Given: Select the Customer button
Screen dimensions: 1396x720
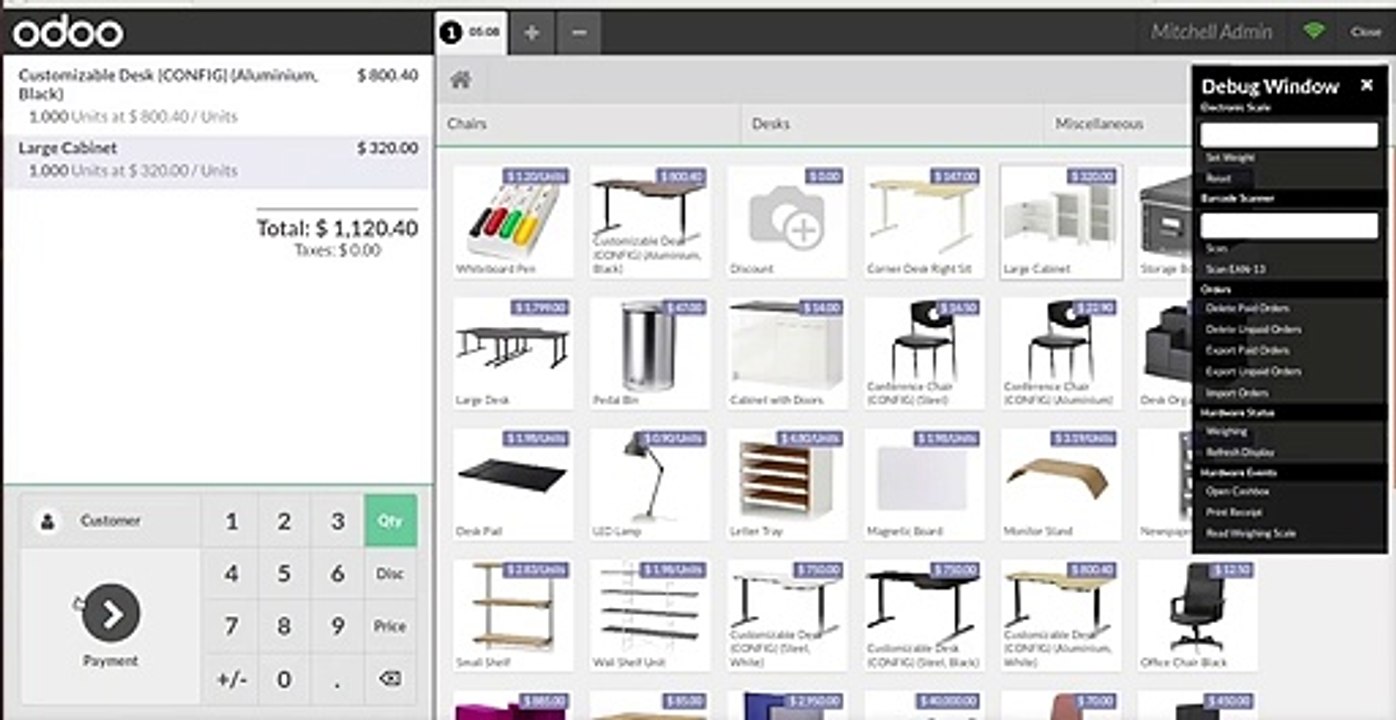Looking at the screenshot, I should (x=111, y=520).
